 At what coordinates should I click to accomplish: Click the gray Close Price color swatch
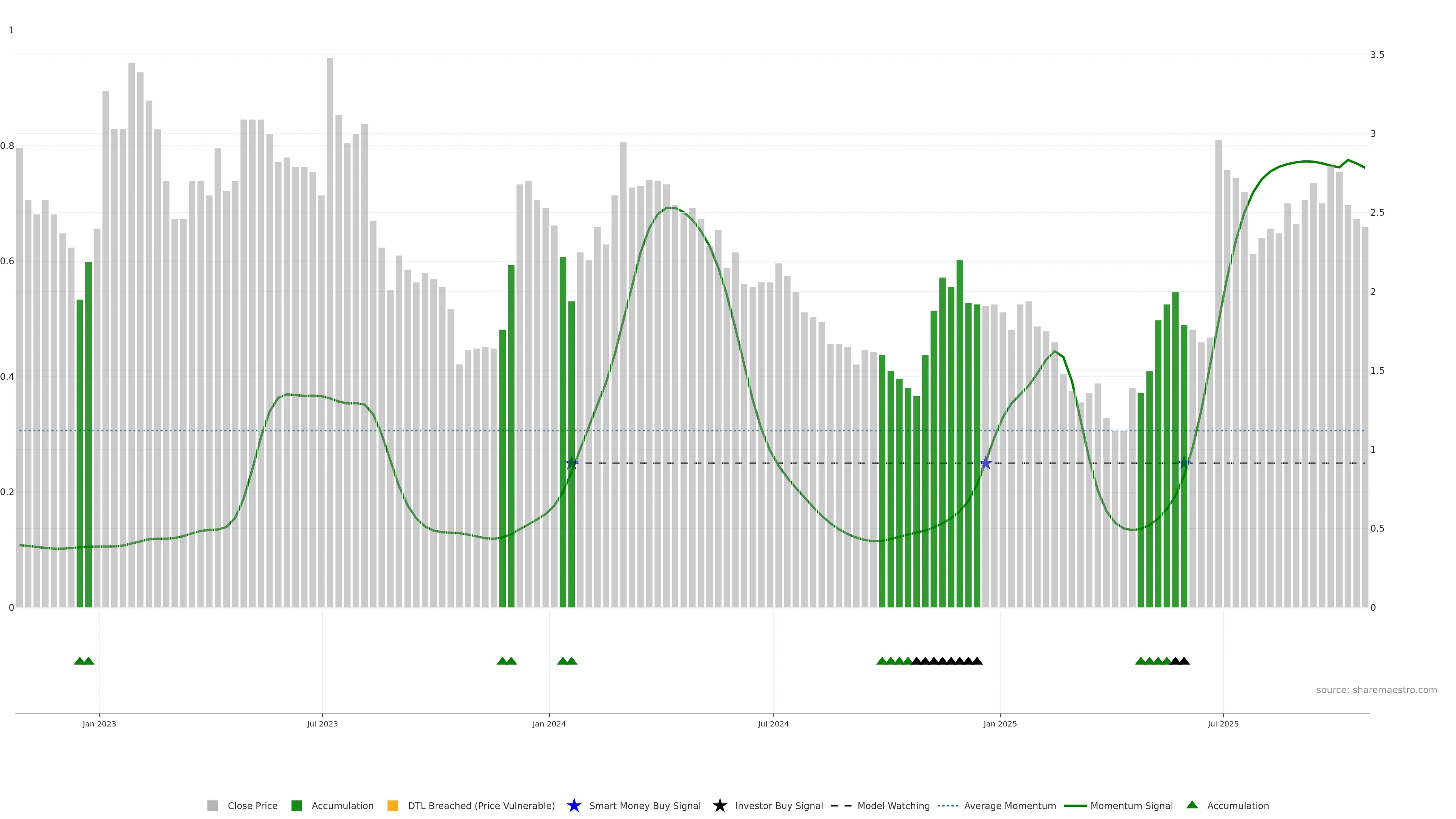(212, 805)
